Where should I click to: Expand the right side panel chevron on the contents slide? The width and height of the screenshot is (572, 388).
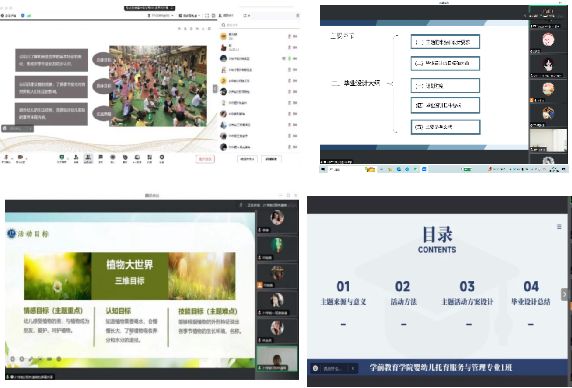(x=565, y=294)
